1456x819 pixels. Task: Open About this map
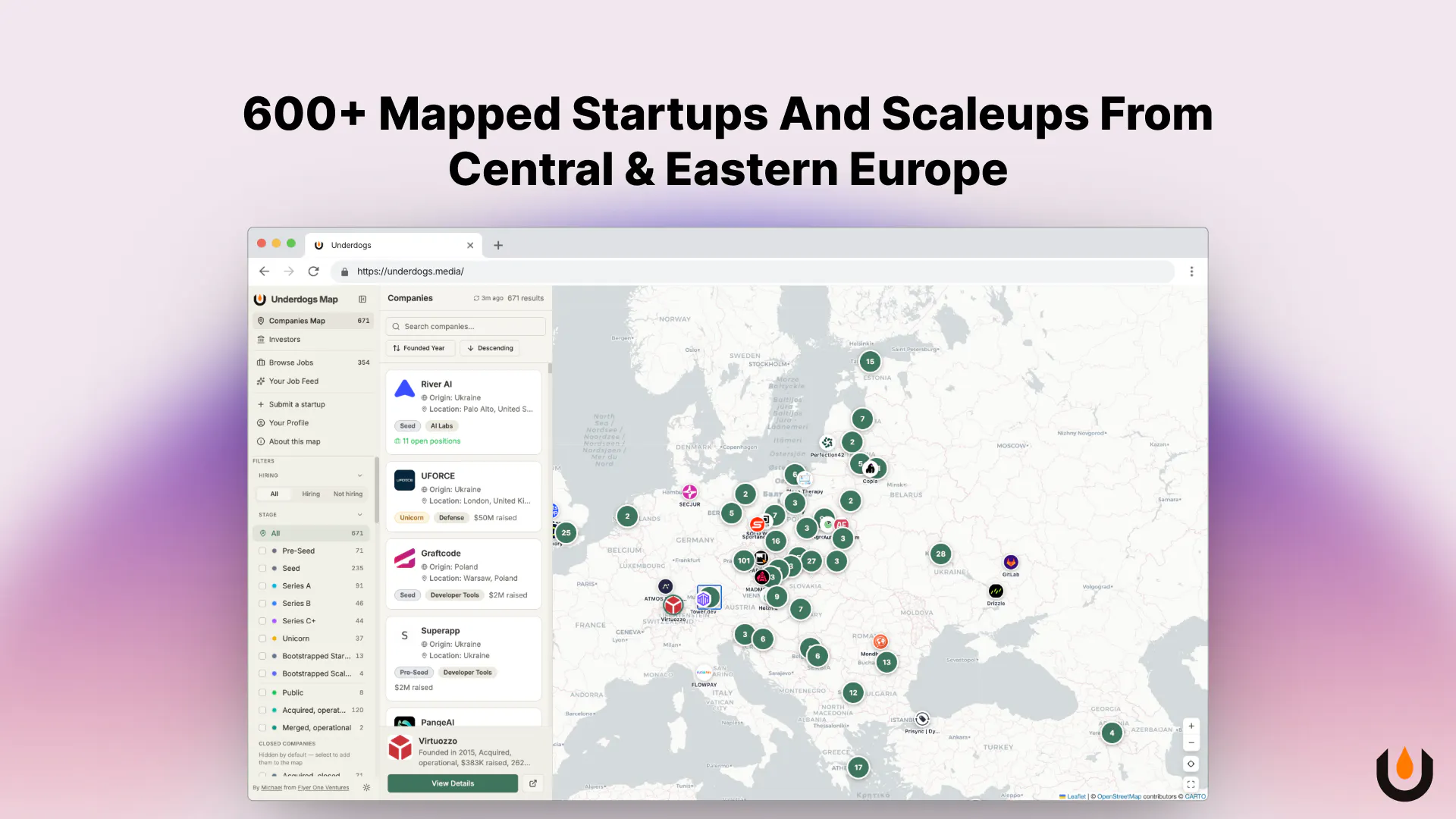312,441
